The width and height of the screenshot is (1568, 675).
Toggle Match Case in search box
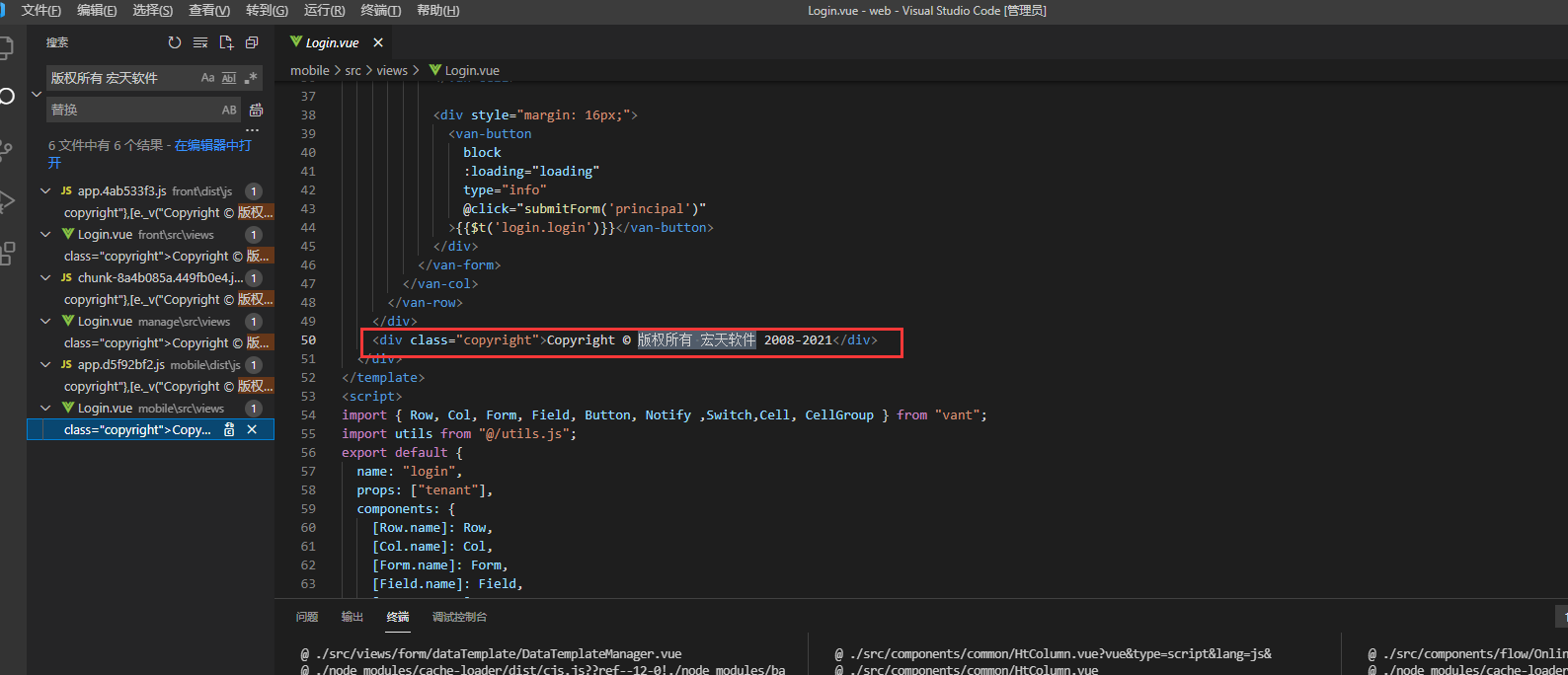tap(207, 78)
